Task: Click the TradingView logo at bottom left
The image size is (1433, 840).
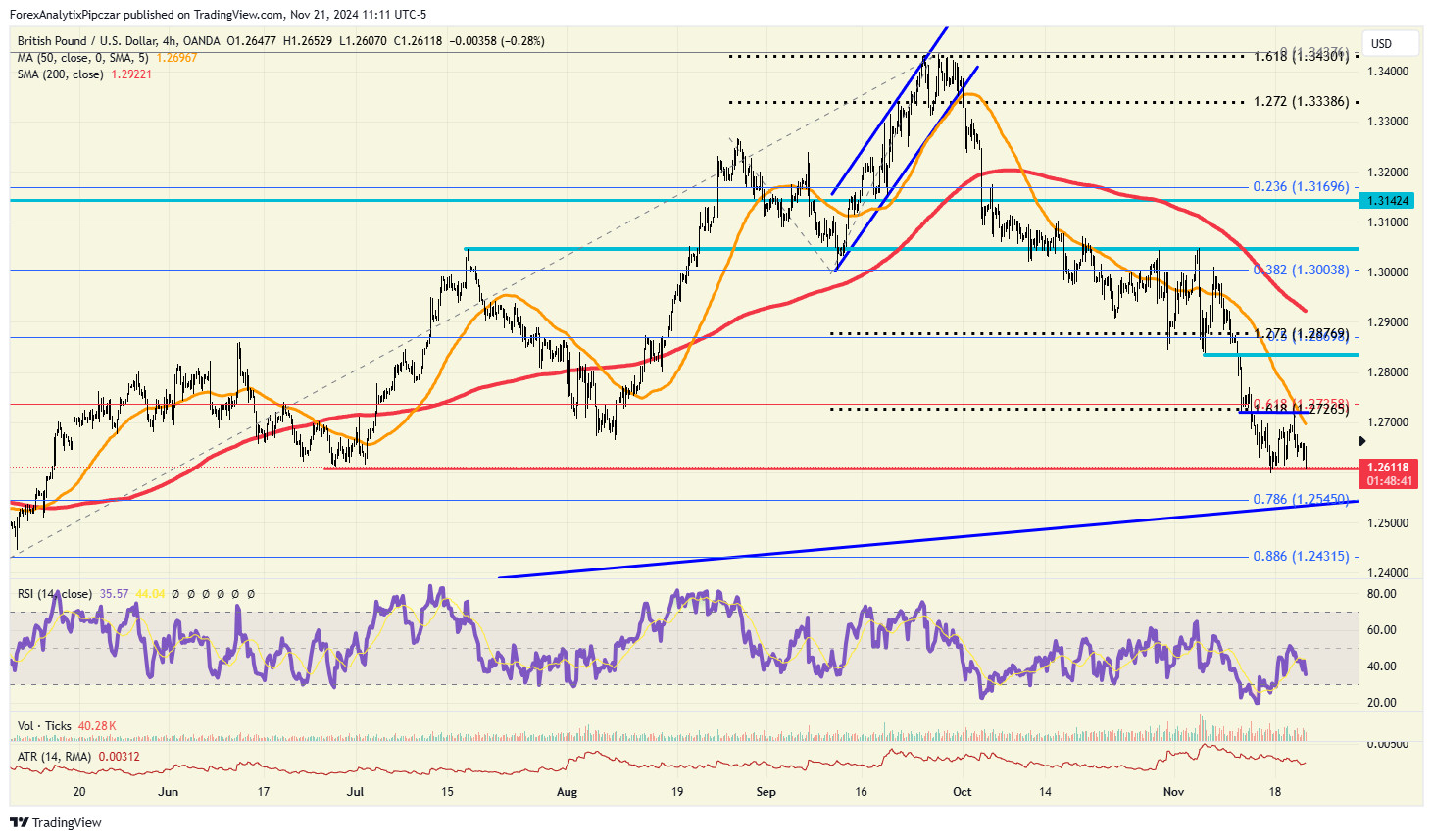Action: (x=56, y=822)
